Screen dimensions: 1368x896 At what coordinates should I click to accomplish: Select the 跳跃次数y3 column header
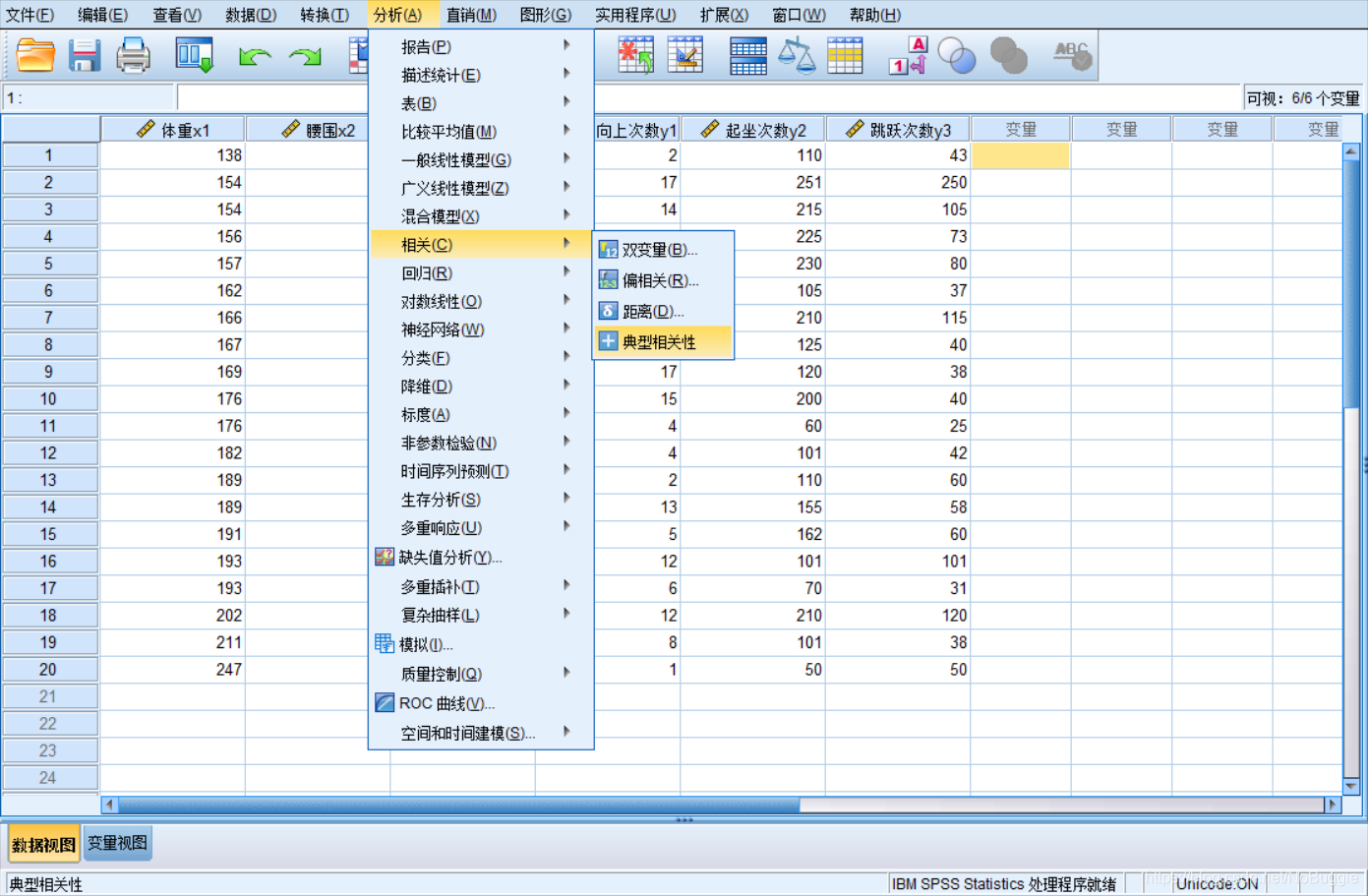pyautogui.click(x=898, y=130)
